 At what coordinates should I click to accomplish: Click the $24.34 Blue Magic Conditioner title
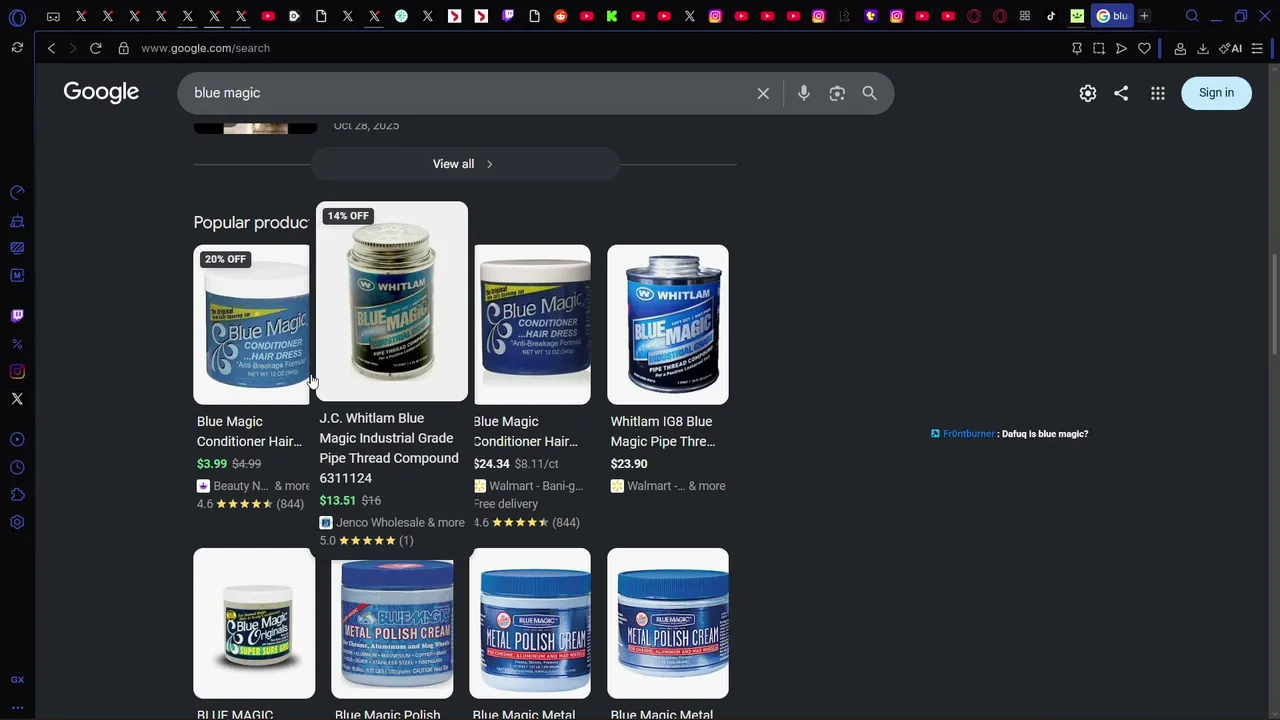point(526,431)
